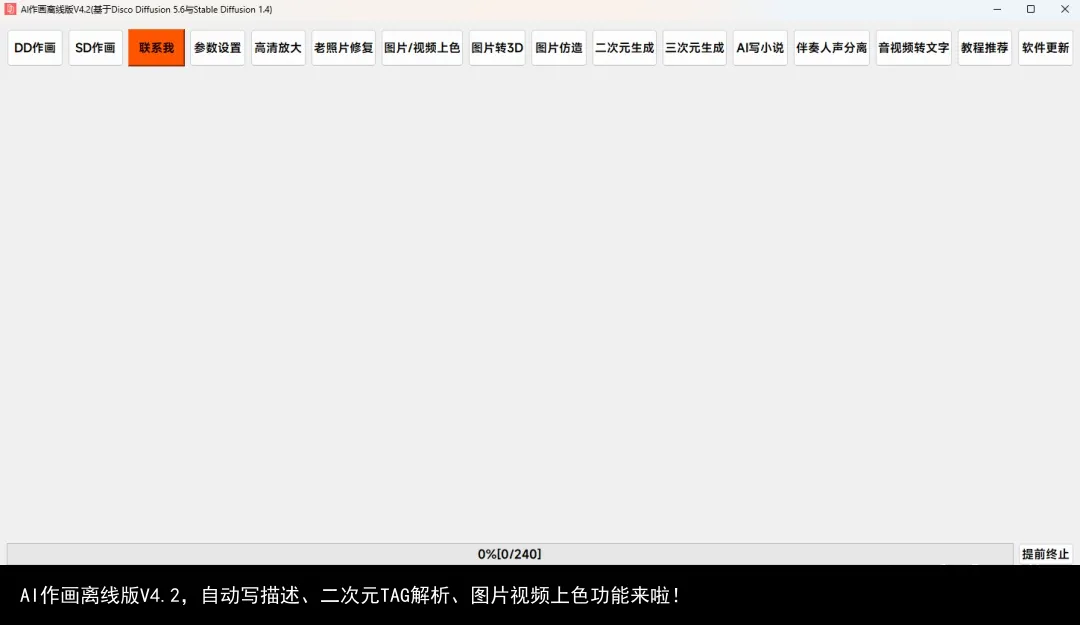
Task: Open the 软件更新 tab
Action: tap(1046, 48)
